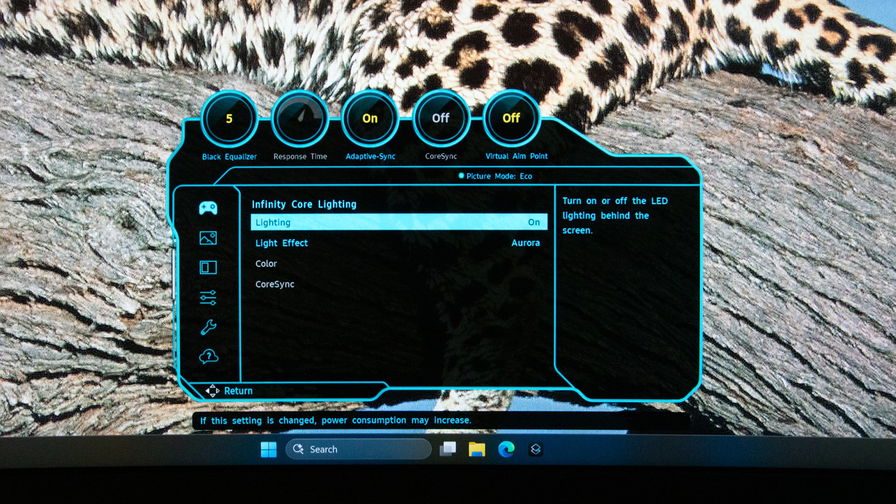Select the System wrench icon
The image size is (896, 504).
tap(208, 327)
